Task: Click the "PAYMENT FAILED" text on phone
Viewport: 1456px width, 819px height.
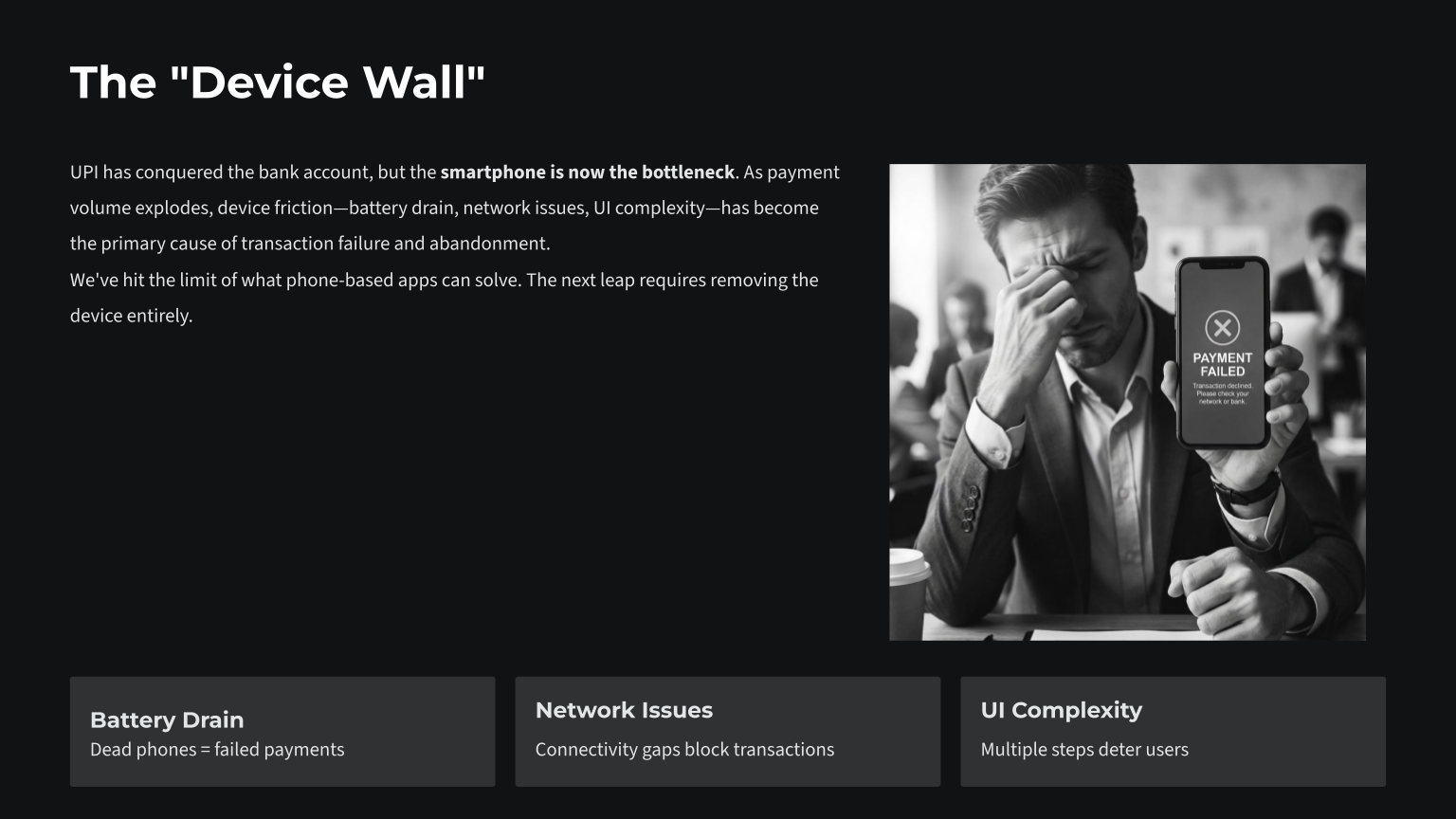Action: [1222, 365]
